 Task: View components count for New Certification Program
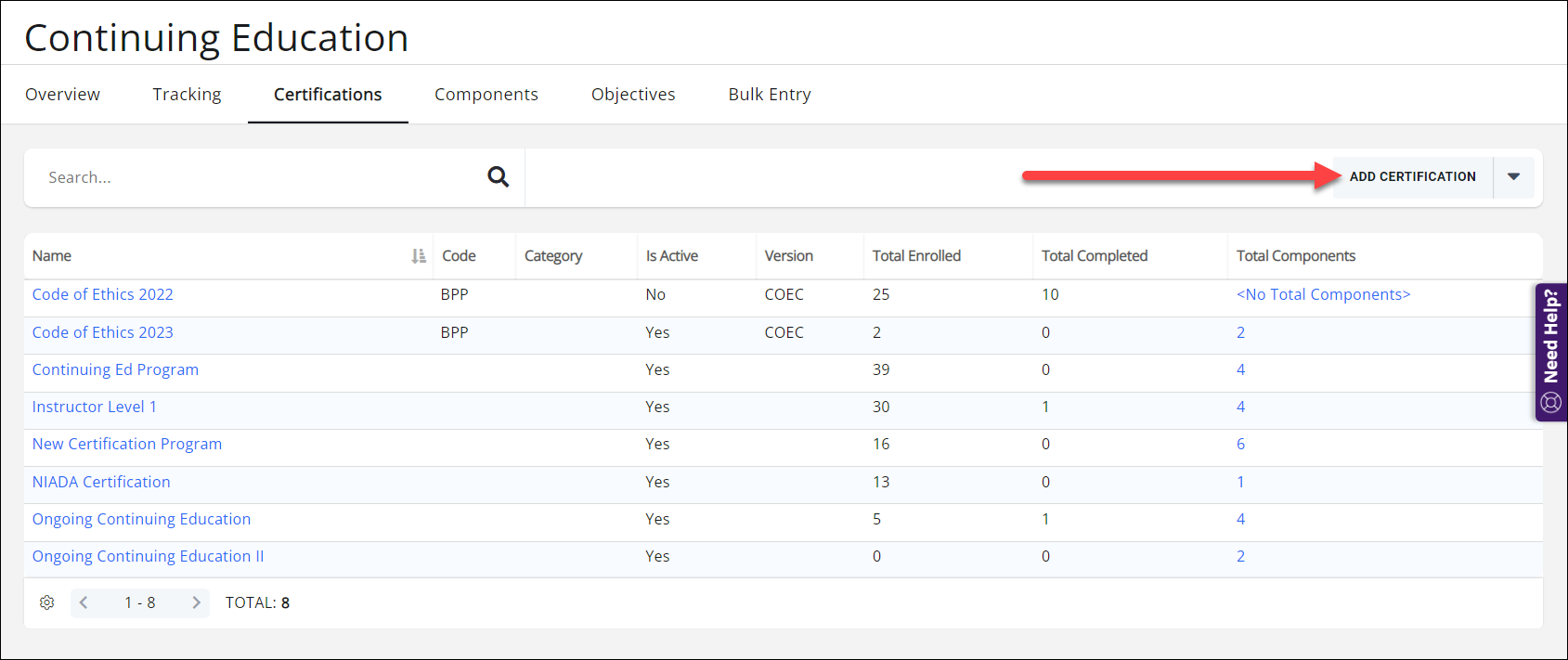point(1240,444)
